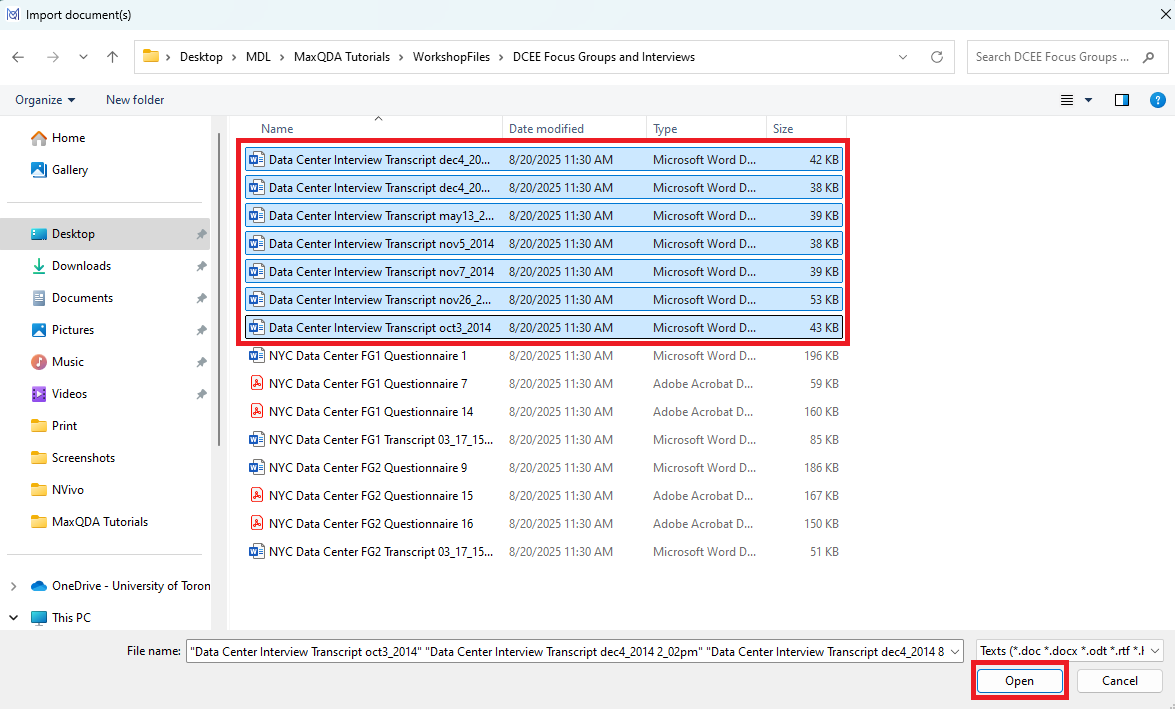Click Word icon of FG2 Questionnaire 9
The width and height of the screenshot is (1175, 709).
pyautogui.click(x=256, y=468)
